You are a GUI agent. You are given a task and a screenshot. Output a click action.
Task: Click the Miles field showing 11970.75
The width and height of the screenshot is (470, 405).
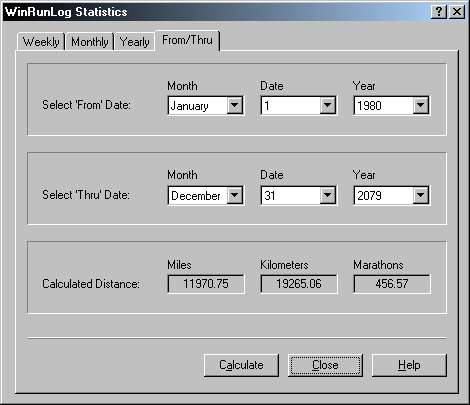tap(206, 284)
